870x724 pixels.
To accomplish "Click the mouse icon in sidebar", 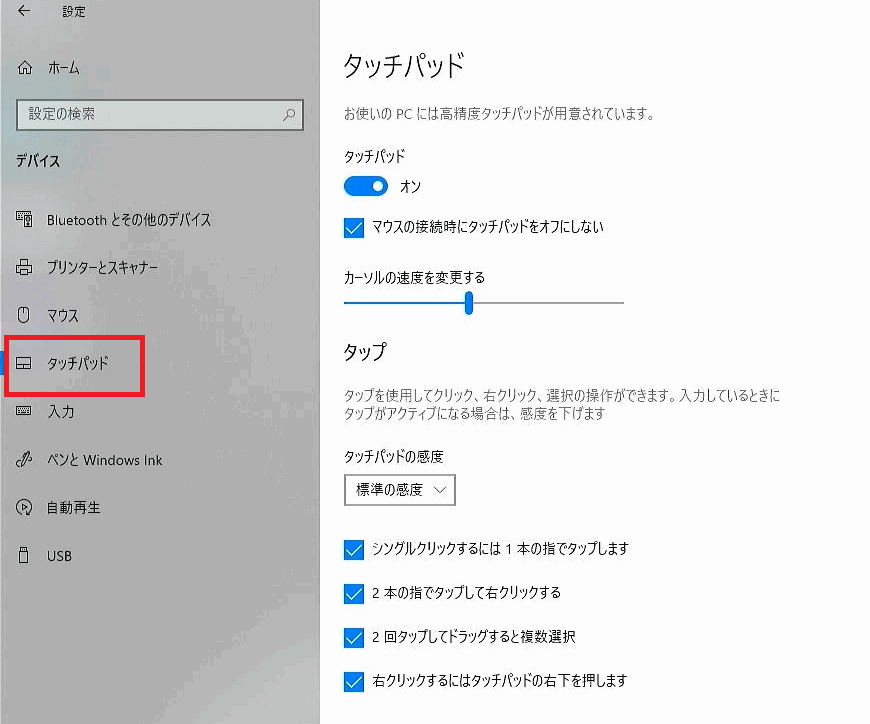I will click(23, 315).
